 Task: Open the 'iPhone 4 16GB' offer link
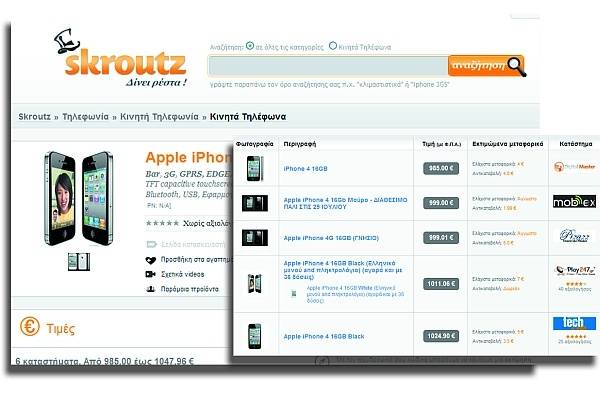[x=305, y=168]
